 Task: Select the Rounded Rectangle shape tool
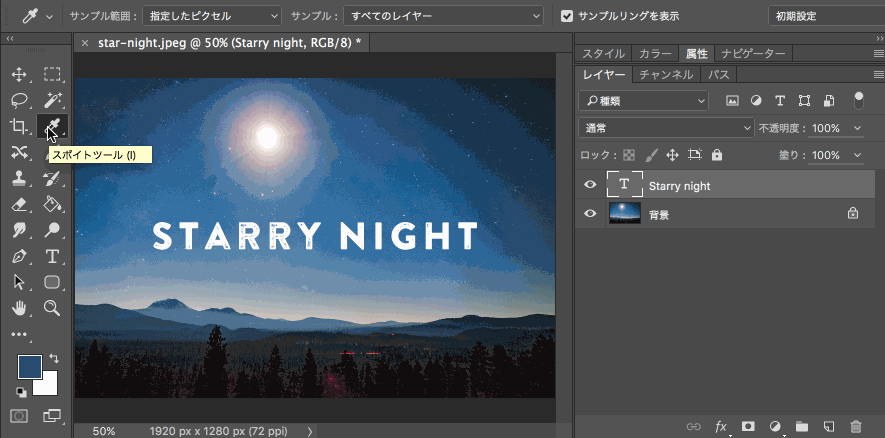click(52, 282)
